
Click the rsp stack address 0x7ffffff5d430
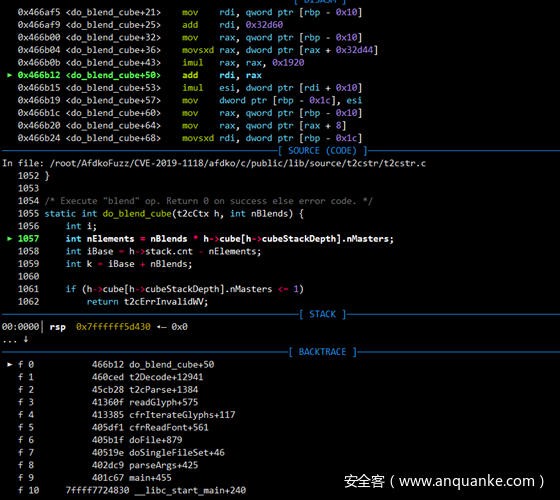[x=113, y=327]
